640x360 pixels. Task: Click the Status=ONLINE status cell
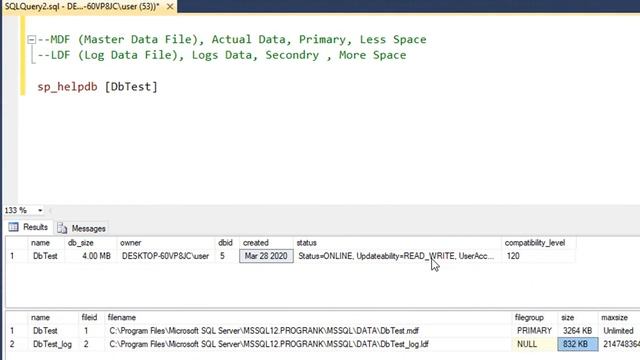pos(397,256)
